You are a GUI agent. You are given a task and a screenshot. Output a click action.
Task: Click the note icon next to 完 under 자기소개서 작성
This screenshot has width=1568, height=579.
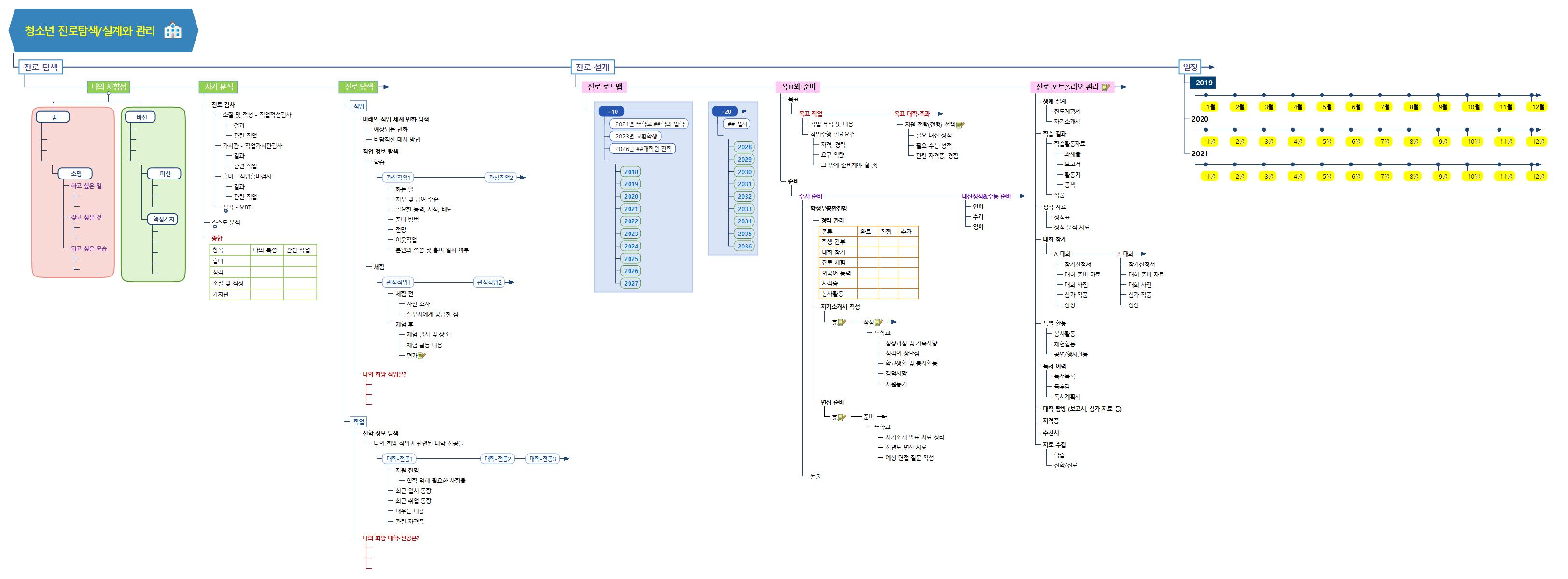(842, 322)
